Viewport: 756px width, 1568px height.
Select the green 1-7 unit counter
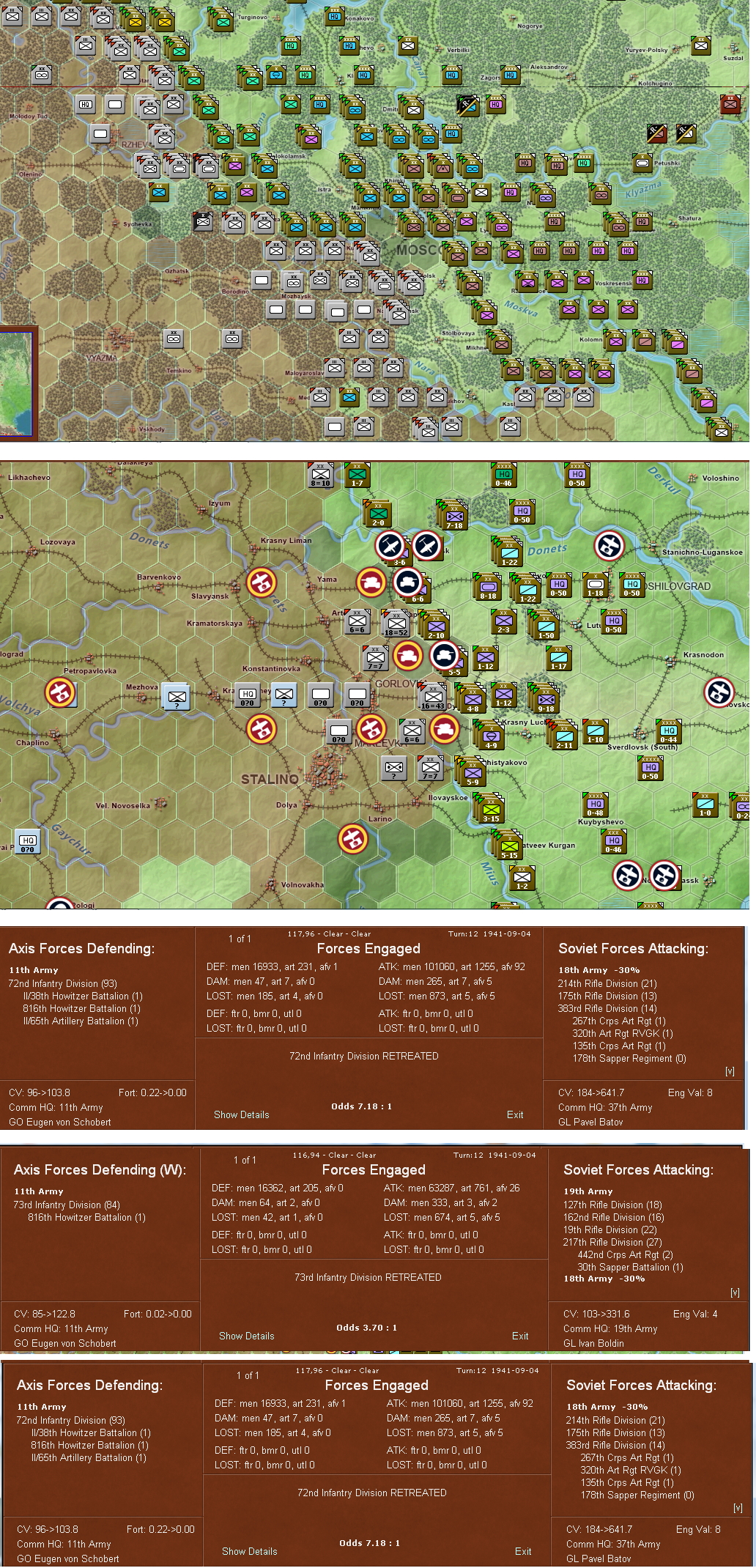(357, 475)
